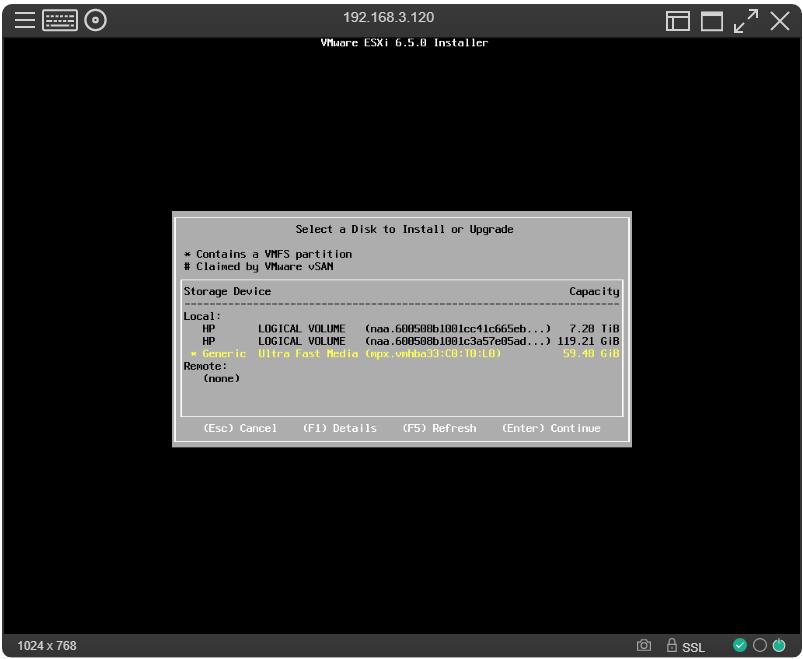Screen dimensions: 803x659
Task: Select the Generic Ultra Fast Media disk
Action: [x=401, y=354]
